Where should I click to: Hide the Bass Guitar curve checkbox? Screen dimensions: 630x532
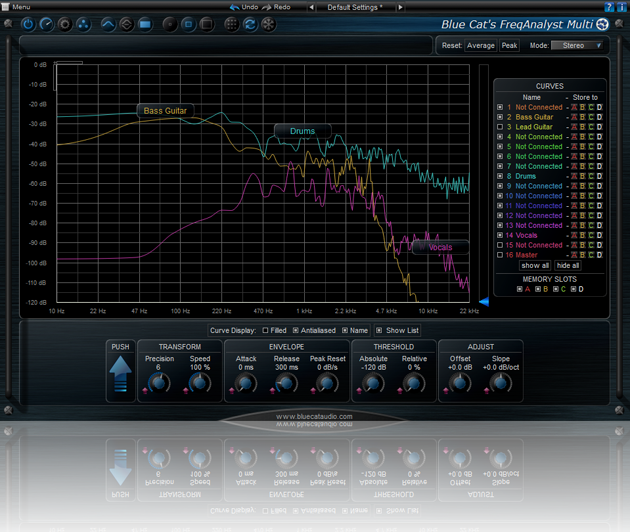click(500, 117)
